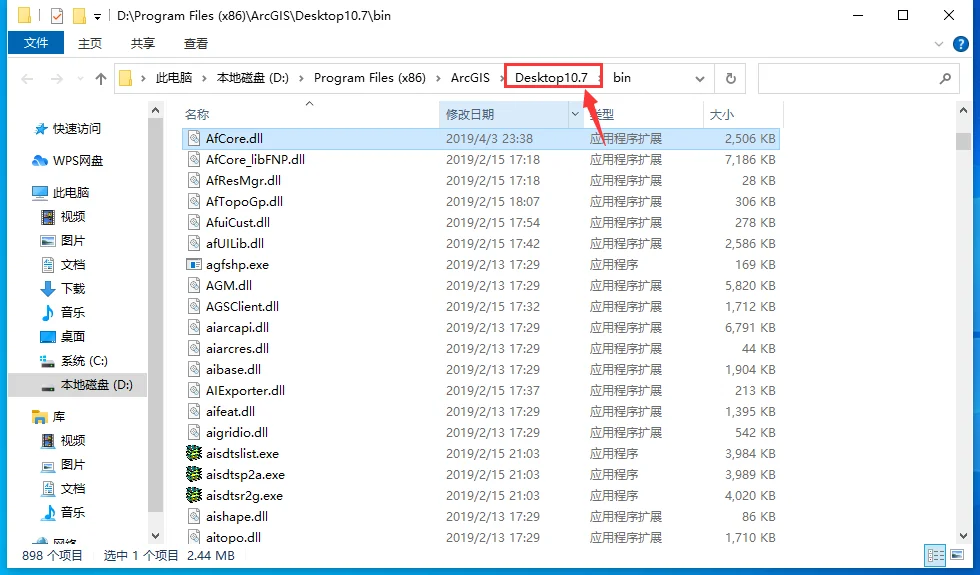
Task: Open the 主页 ribbon tab
Action: tap(89, 43)
